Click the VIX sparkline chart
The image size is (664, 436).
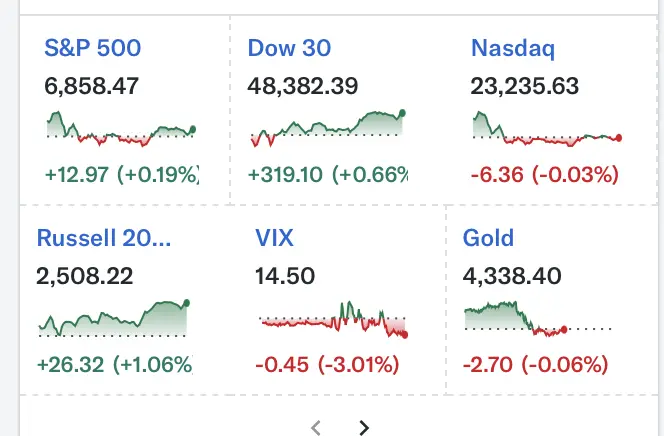[x=332, y=320]
